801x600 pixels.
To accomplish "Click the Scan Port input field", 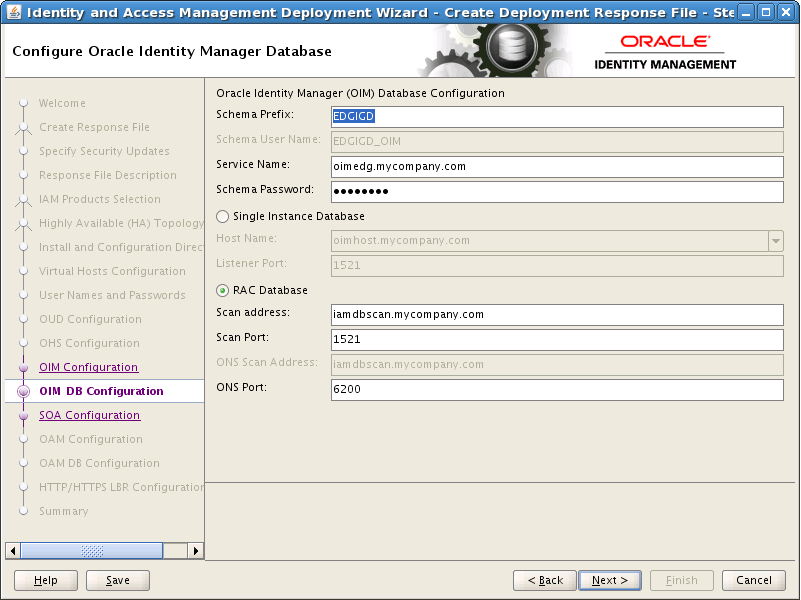I will click(557, 340).
